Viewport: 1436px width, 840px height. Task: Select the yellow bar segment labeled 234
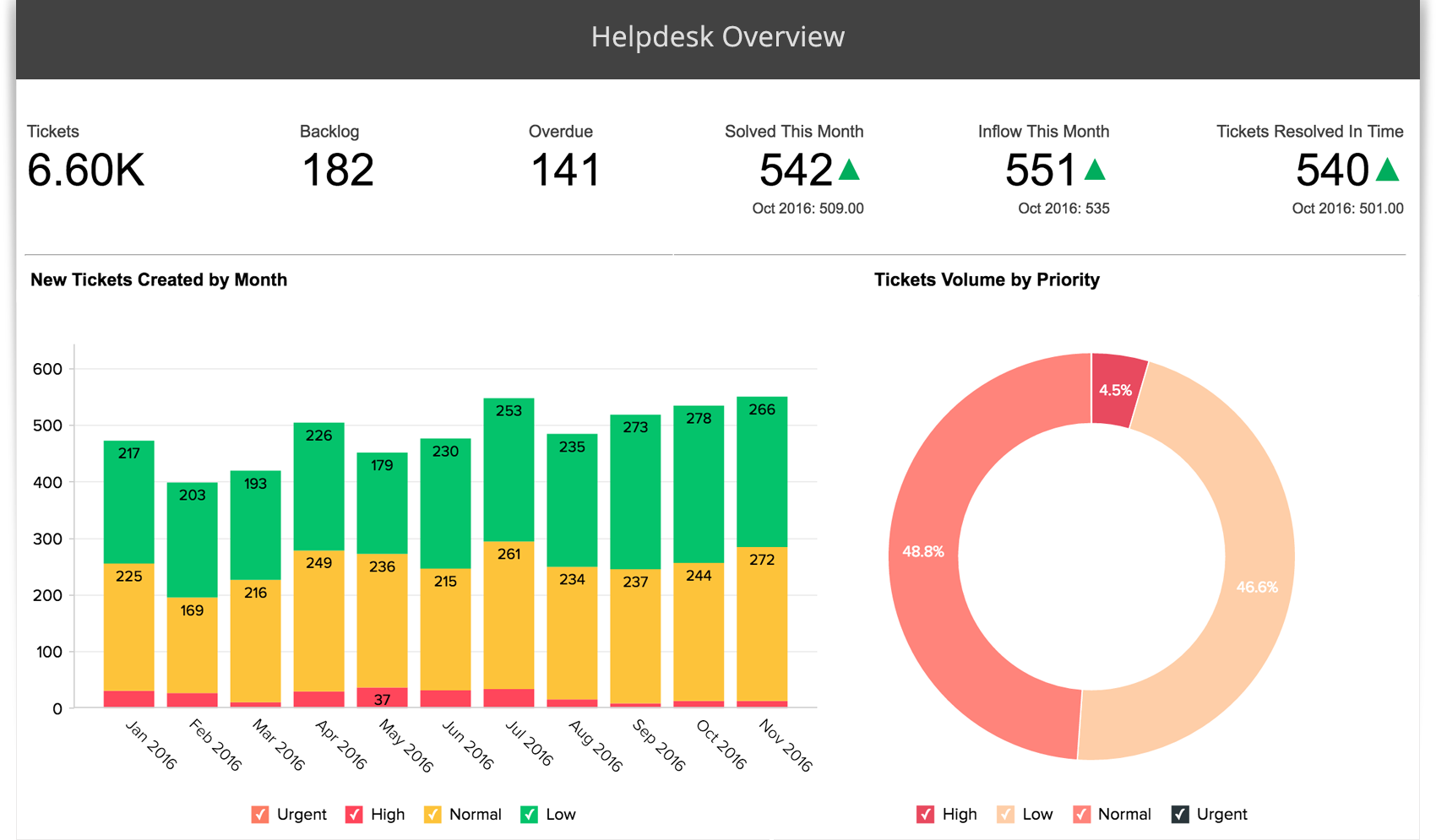573,633
